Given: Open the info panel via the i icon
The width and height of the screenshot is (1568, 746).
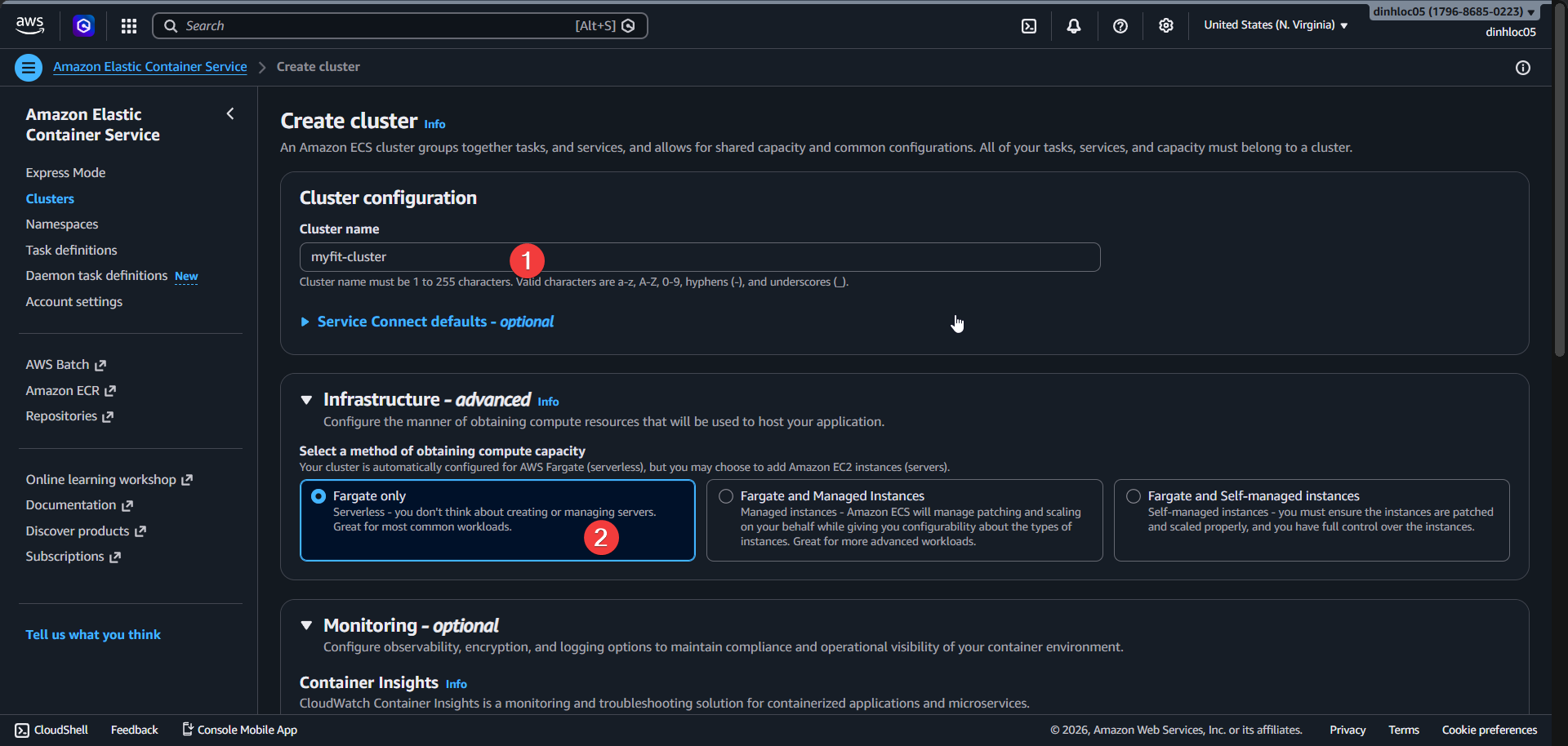Looking at the screenshot, I should click(x=1523, y=68).
